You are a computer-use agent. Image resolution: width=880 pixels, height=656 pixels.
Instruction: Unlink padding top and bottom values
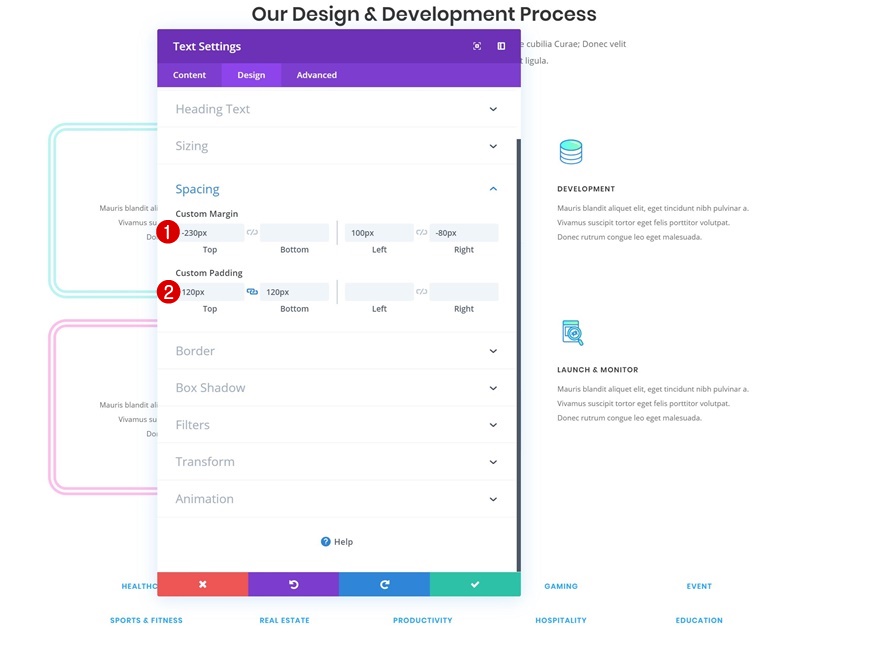click(252, 292)
